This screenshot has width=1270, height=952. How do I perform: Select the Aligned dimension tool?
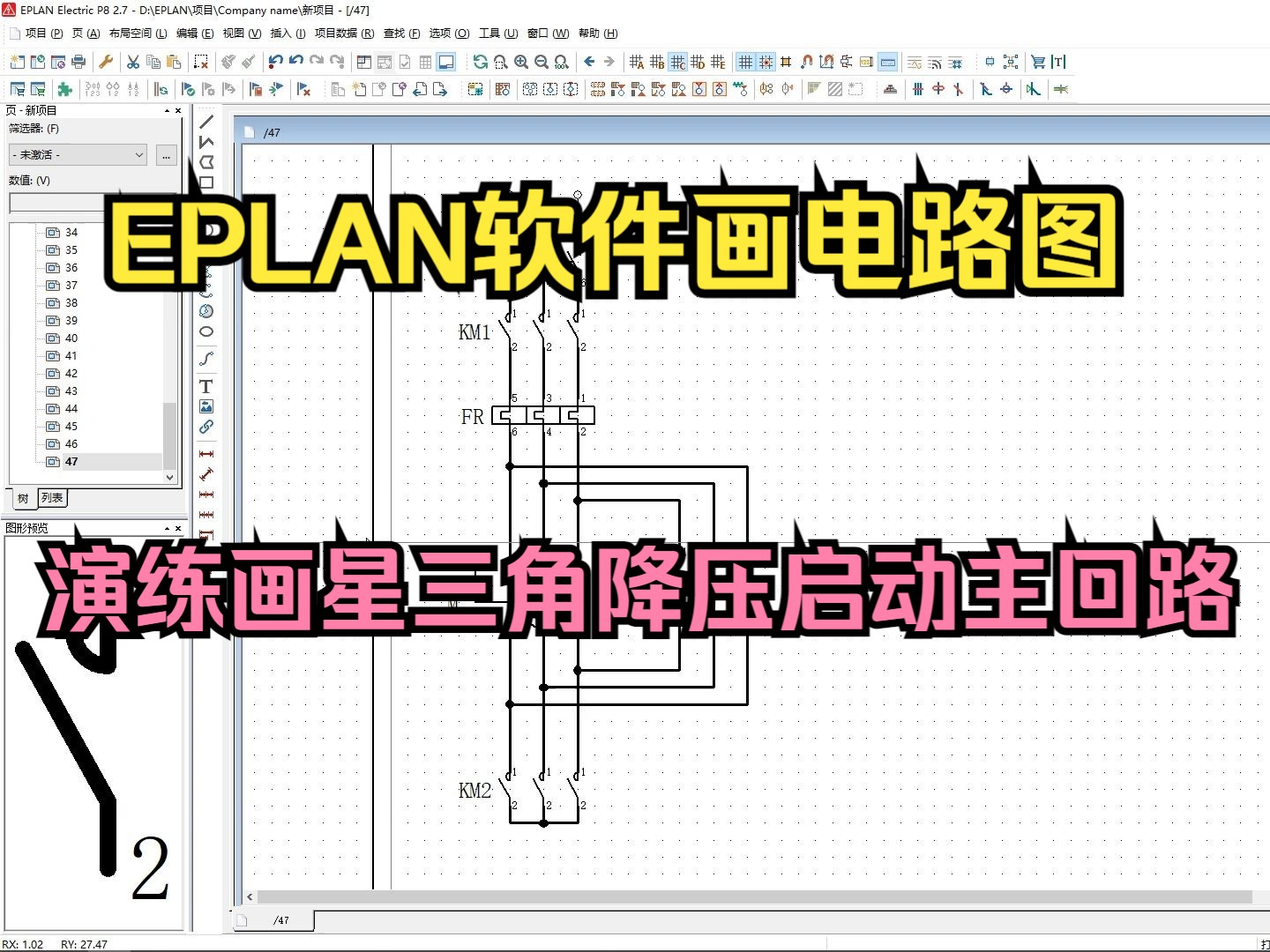(206, 474)
